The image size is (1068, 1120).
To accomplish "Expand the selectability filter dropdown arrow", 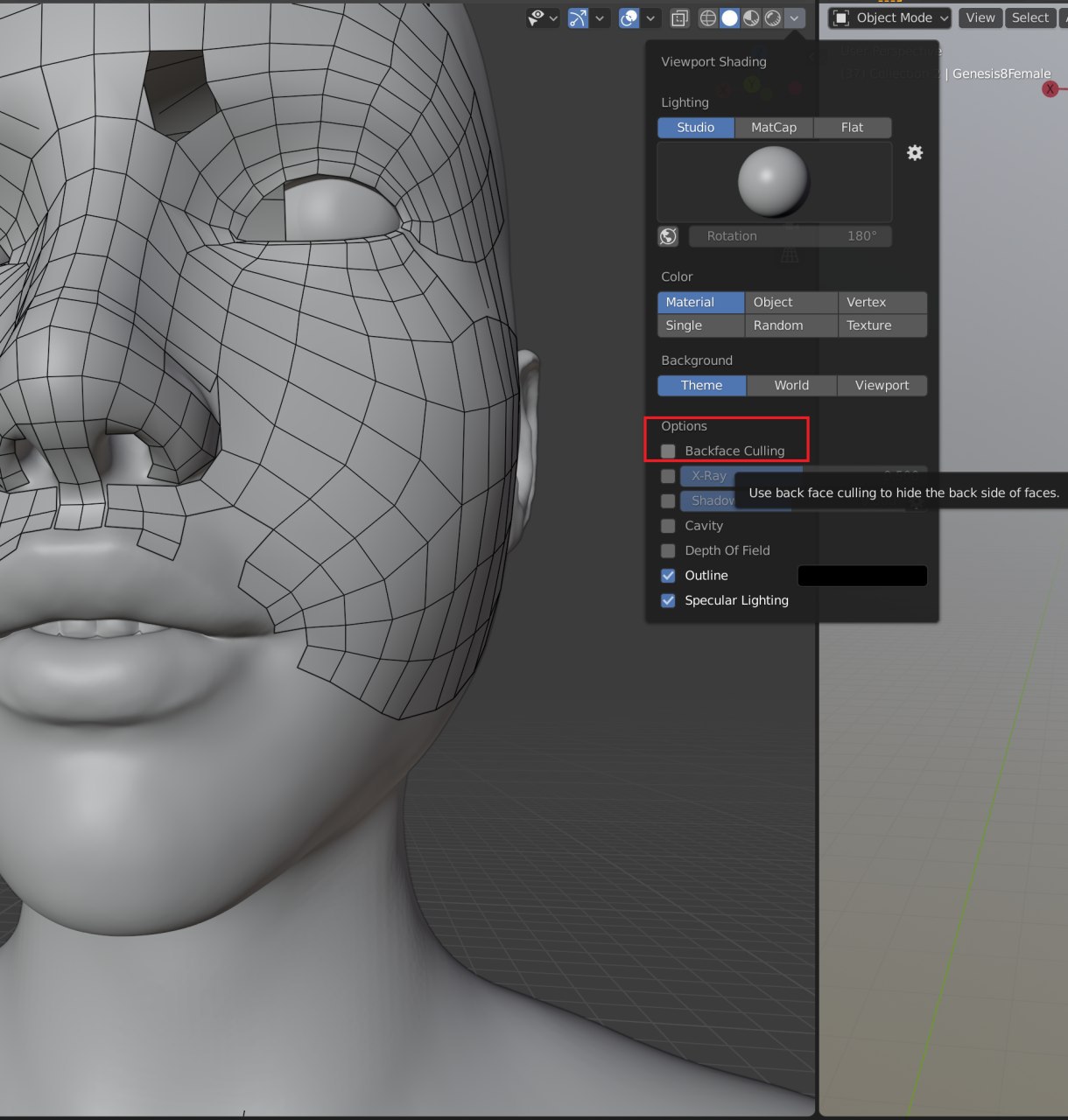I will point(553,17).
